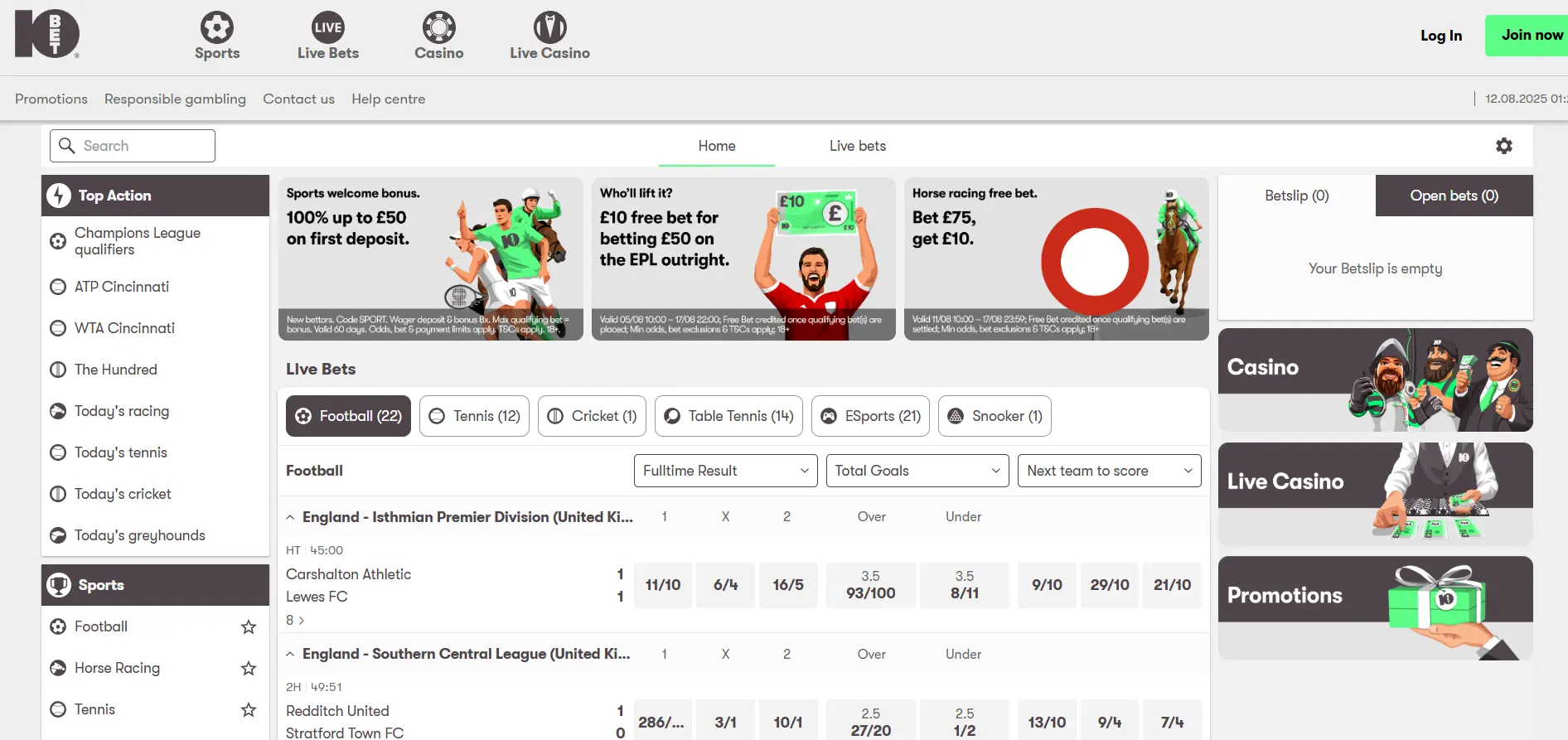The image size is (1568, 740).
Task: Select the icon beside Today's tennis
Action: 58,452
